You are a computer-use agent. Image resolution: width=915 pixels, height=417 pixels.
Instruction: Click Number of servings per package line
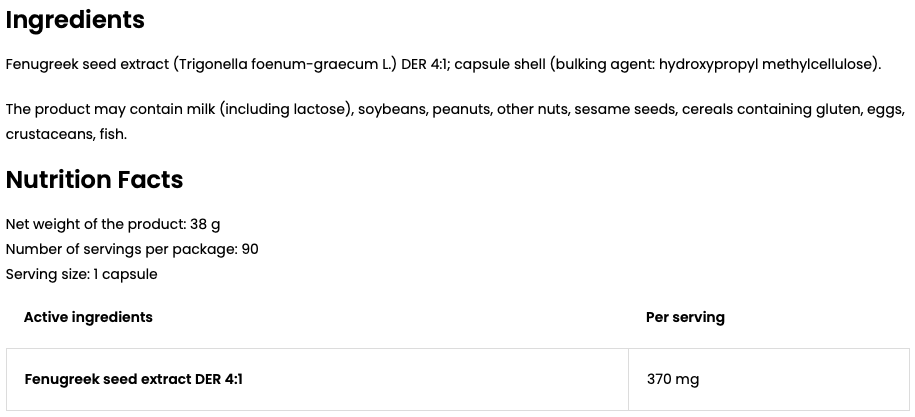tap(132, 250)
